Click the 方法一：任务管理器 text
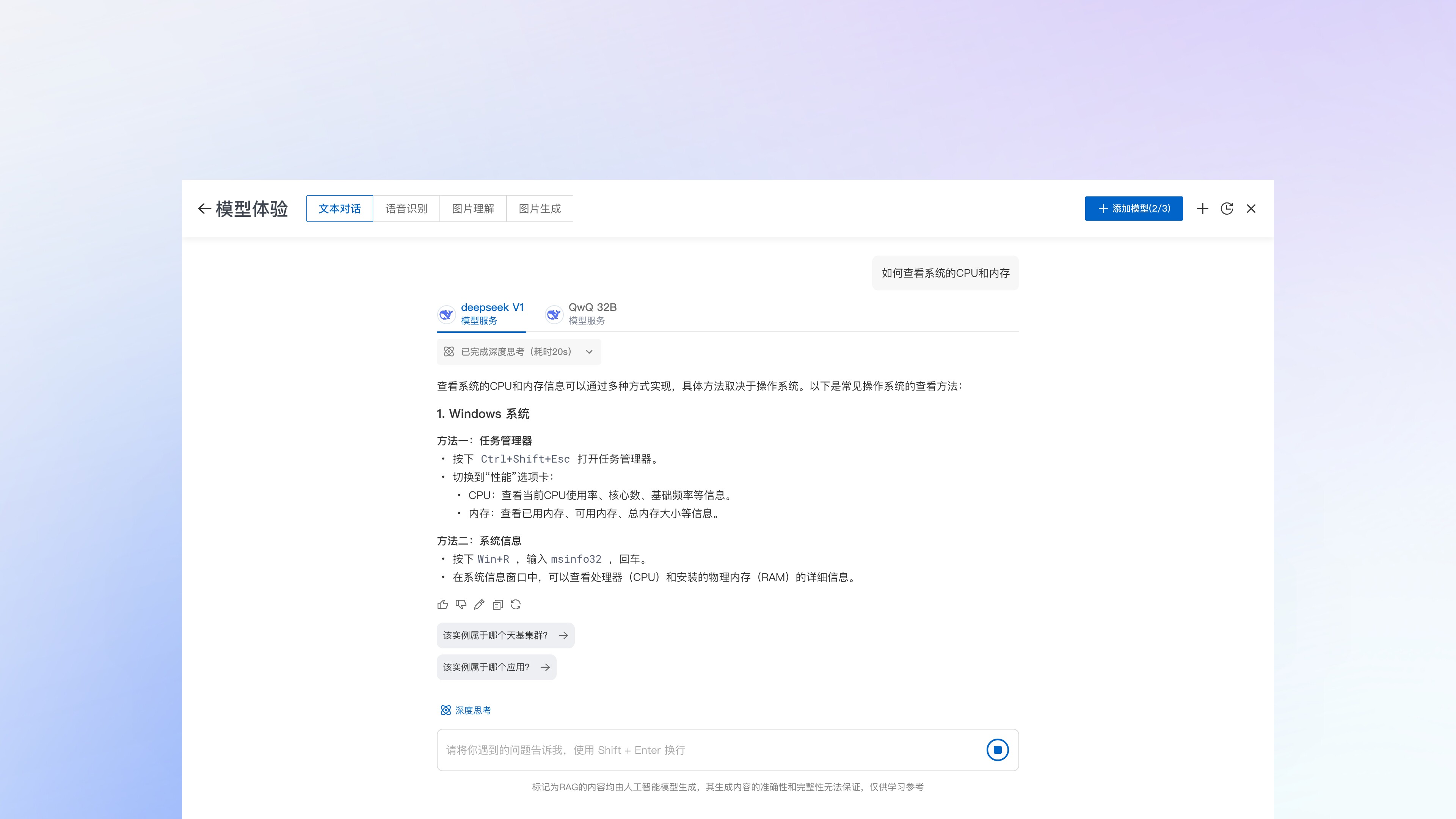This screenshot has width=1456, height=819. coord(485,441)
